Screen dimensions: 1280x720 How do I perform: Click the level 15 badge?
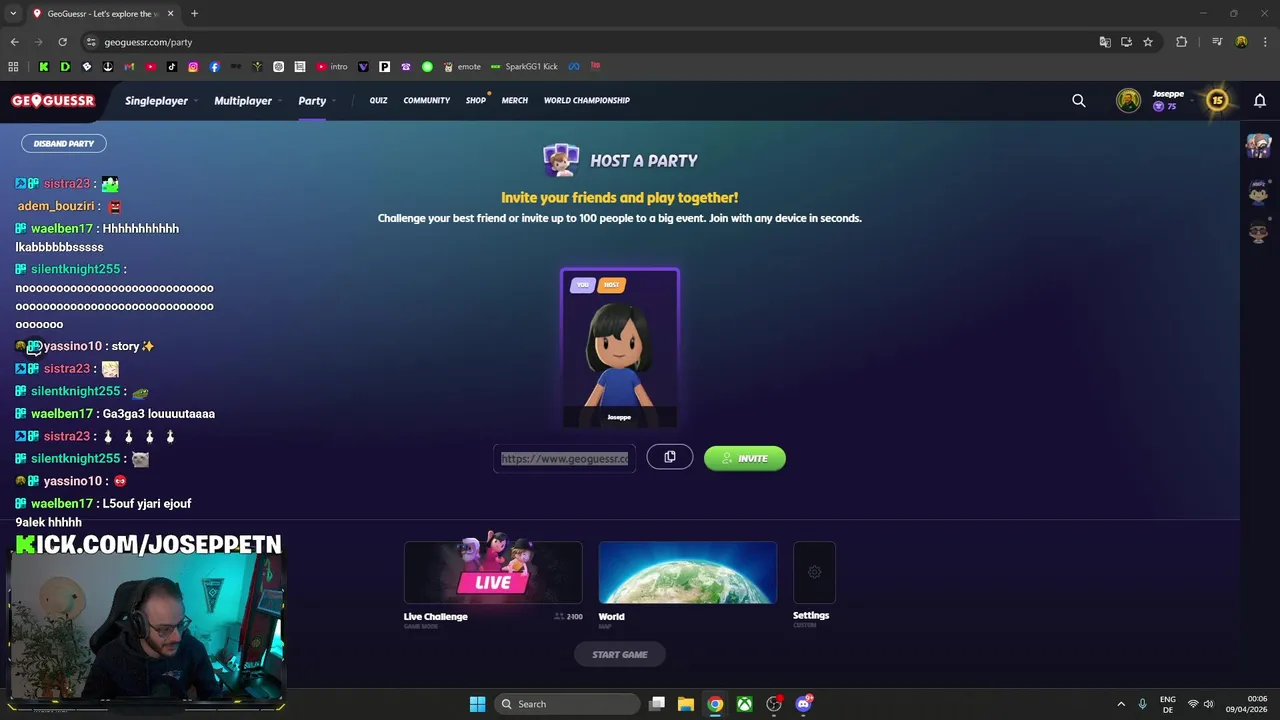(x=1217, y=100)
